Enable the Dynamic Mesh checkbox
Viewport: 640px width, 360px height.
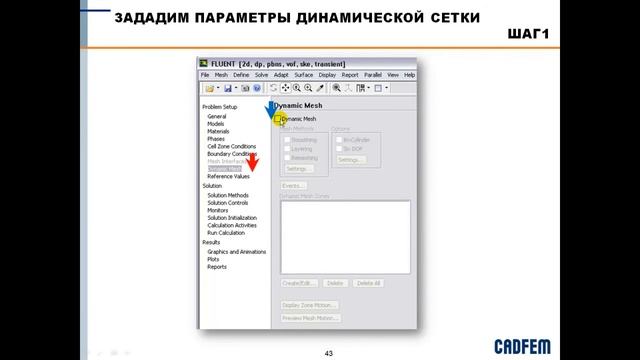pyautogui.click(x=278, y=119)
